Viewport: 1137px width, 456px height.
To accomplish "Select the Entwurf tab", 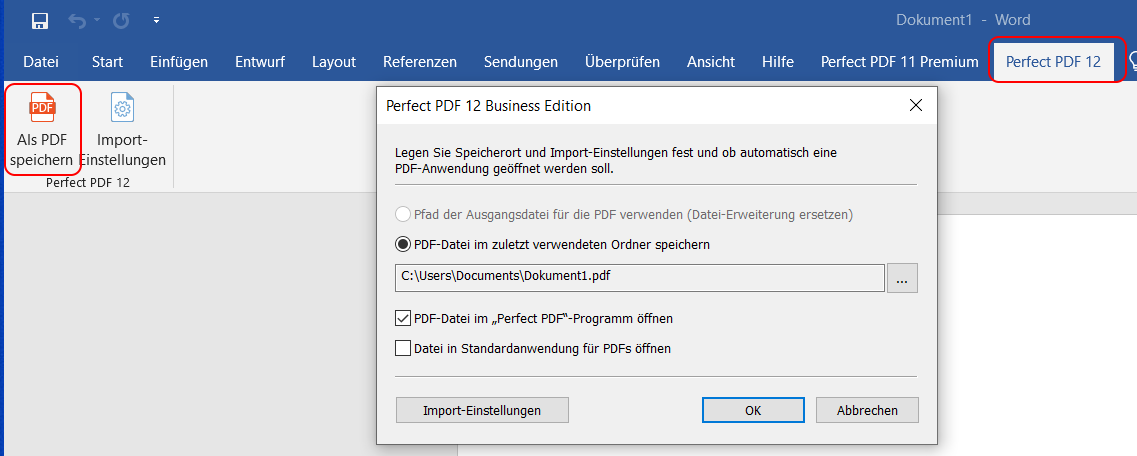I will [260, 62].
